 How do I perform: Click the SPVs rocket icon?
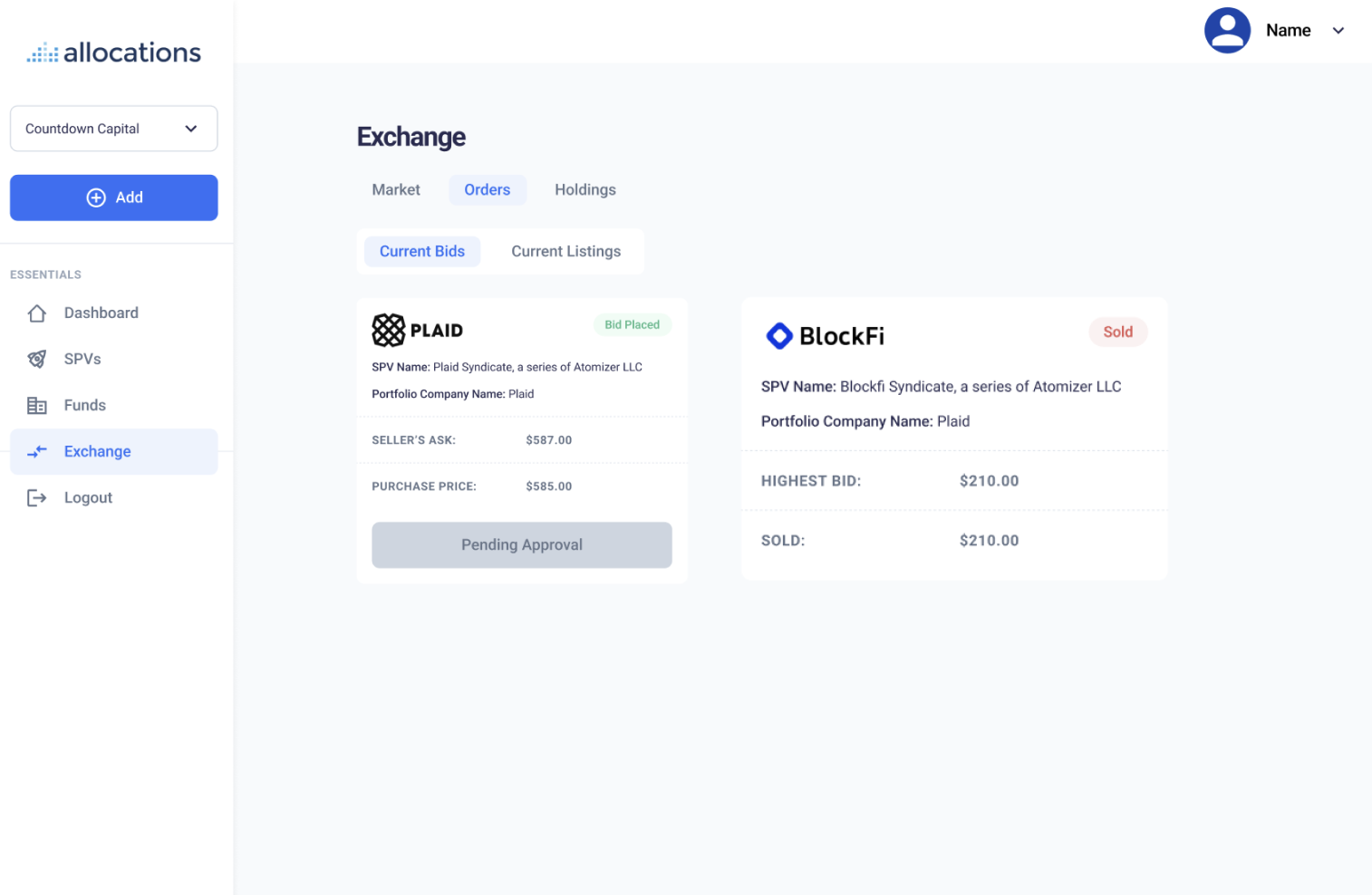coord(36,359)
